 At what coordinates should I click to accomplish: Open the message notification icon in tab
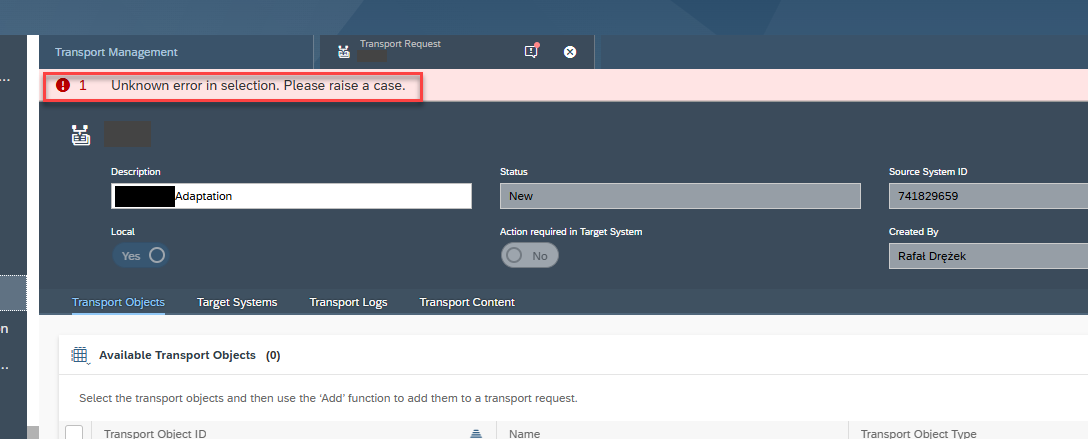pyautogui.click(x=532, y=51)
